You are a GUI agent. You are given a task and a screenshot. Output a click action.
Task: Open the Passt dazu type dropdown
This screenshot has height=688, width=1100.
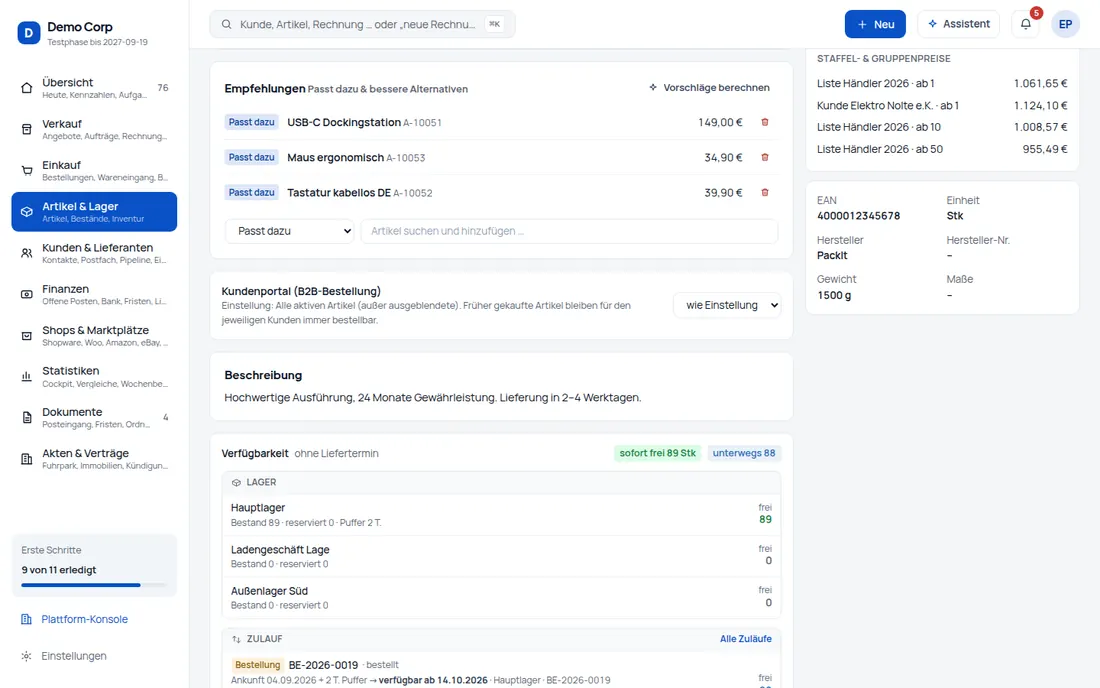click(290, 231)
